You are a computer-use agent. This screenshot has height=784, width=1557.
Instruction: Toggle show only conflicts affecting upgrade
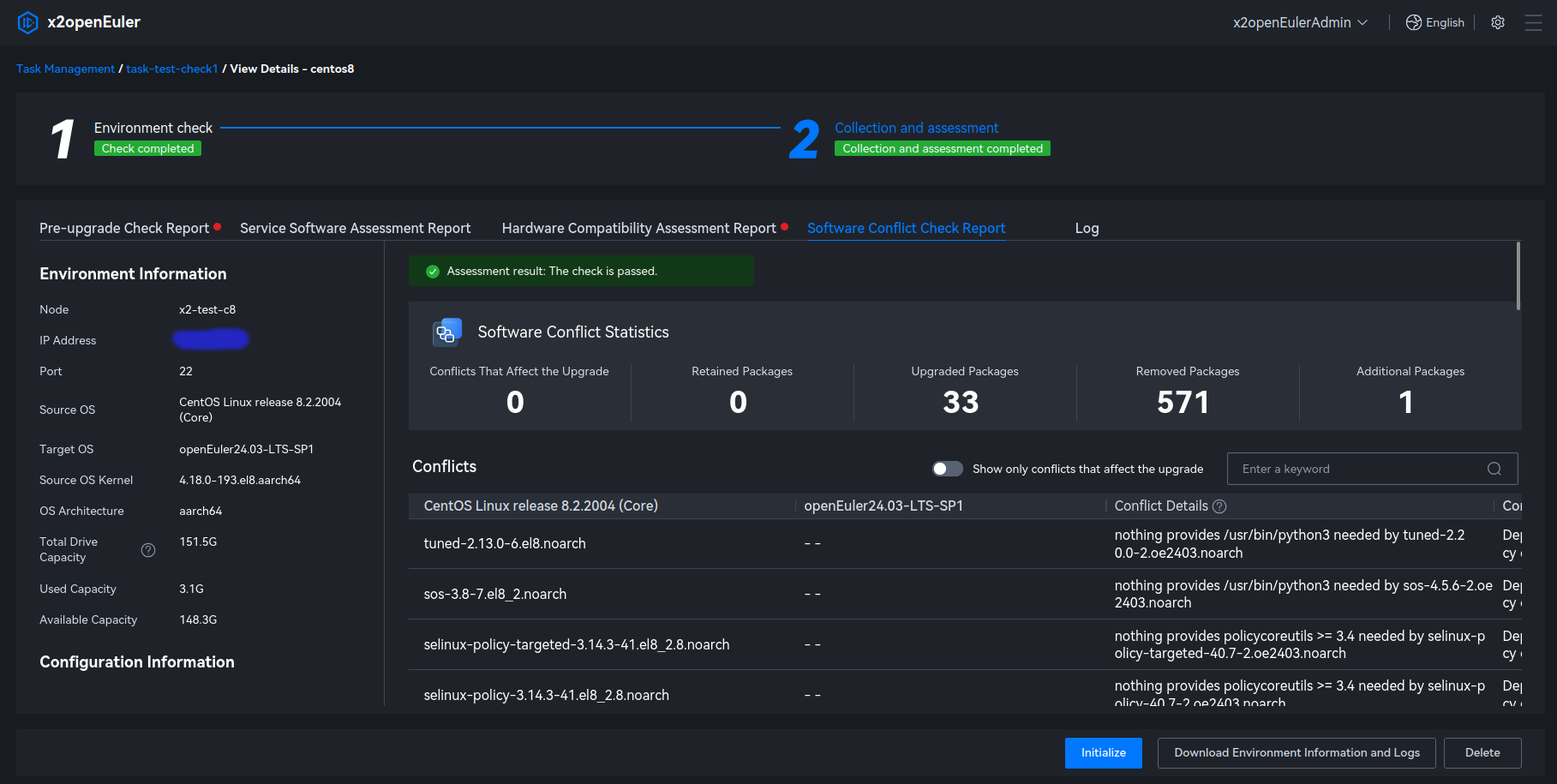pos(948,469)
